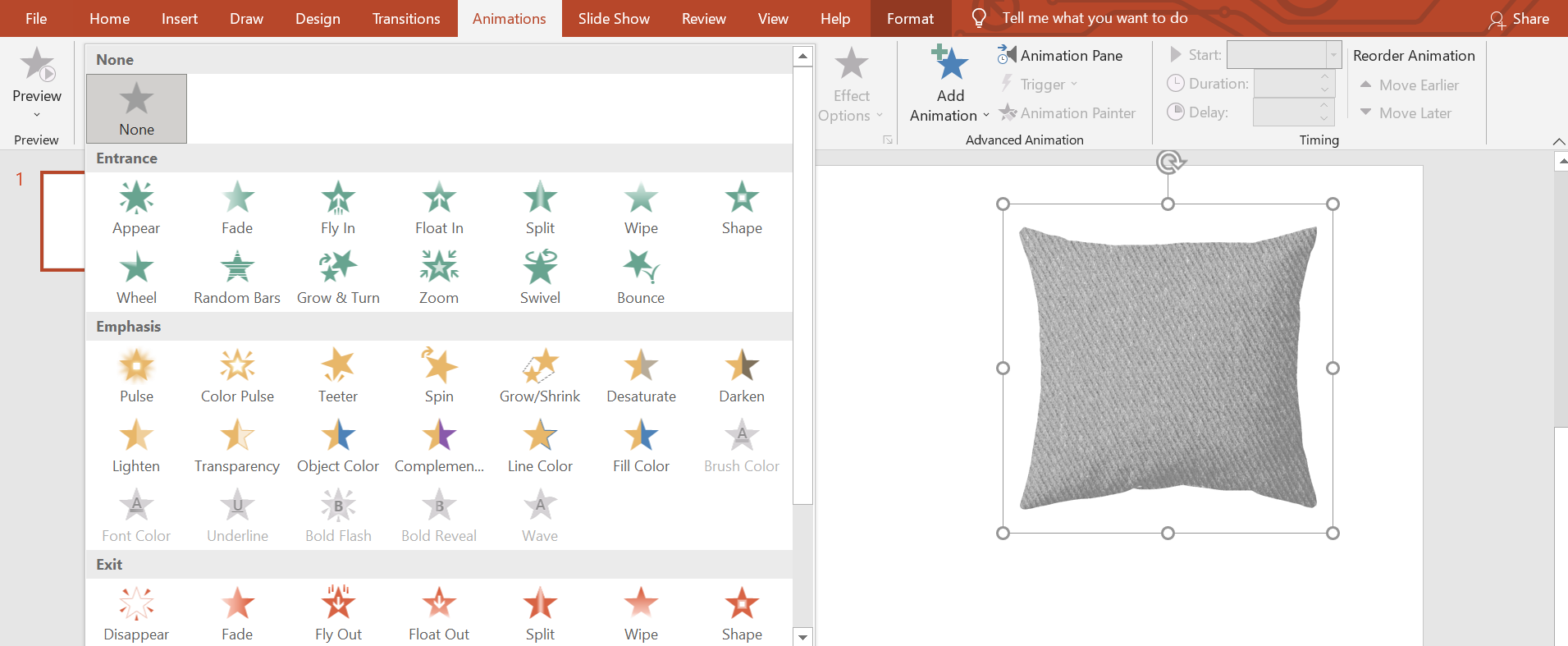Screen dimensions: 1568x646
Task: Apply the Line Color emphasis effect
Action: (540, 446)
